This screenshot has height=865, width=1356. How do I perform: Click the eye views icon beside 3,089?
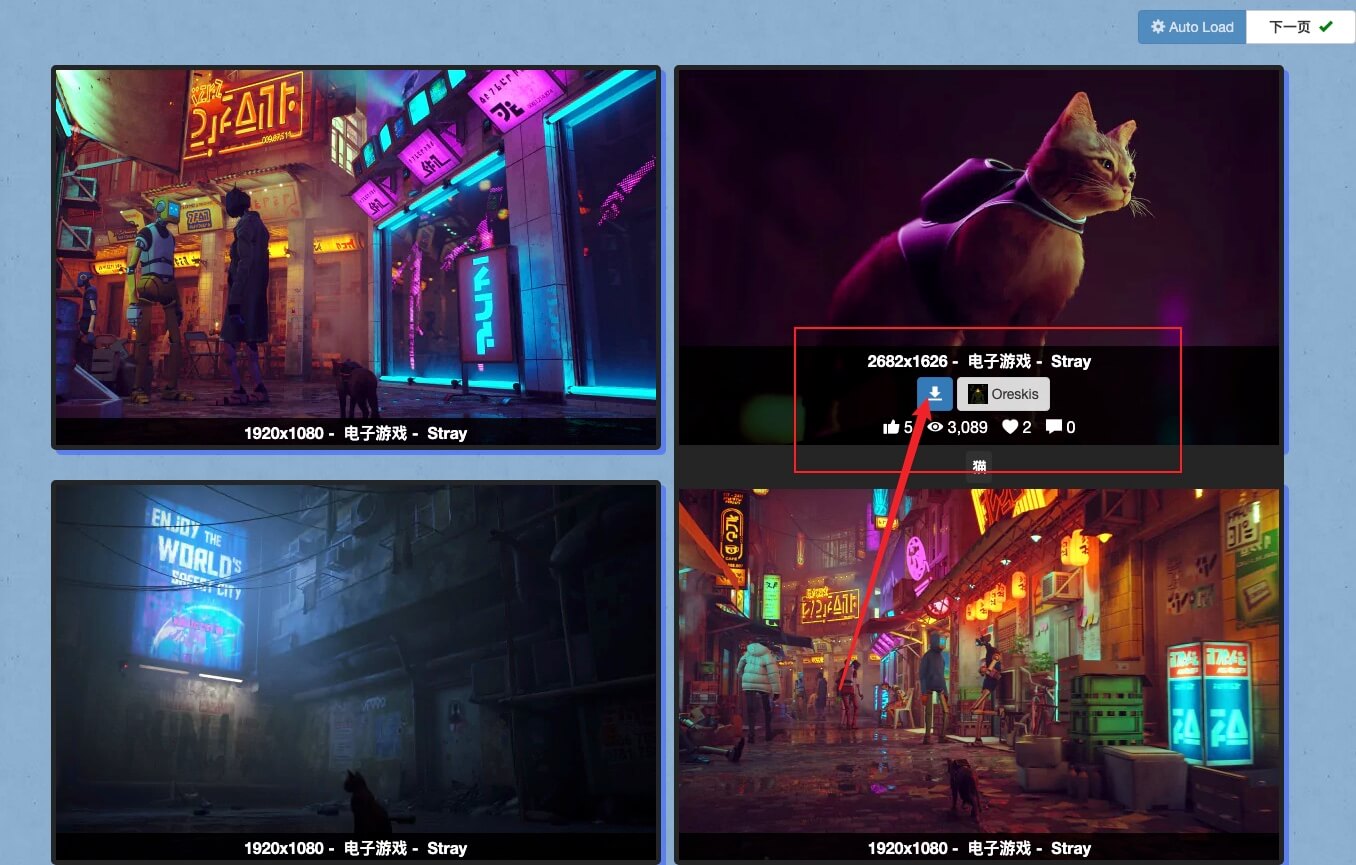pos(935,427)
